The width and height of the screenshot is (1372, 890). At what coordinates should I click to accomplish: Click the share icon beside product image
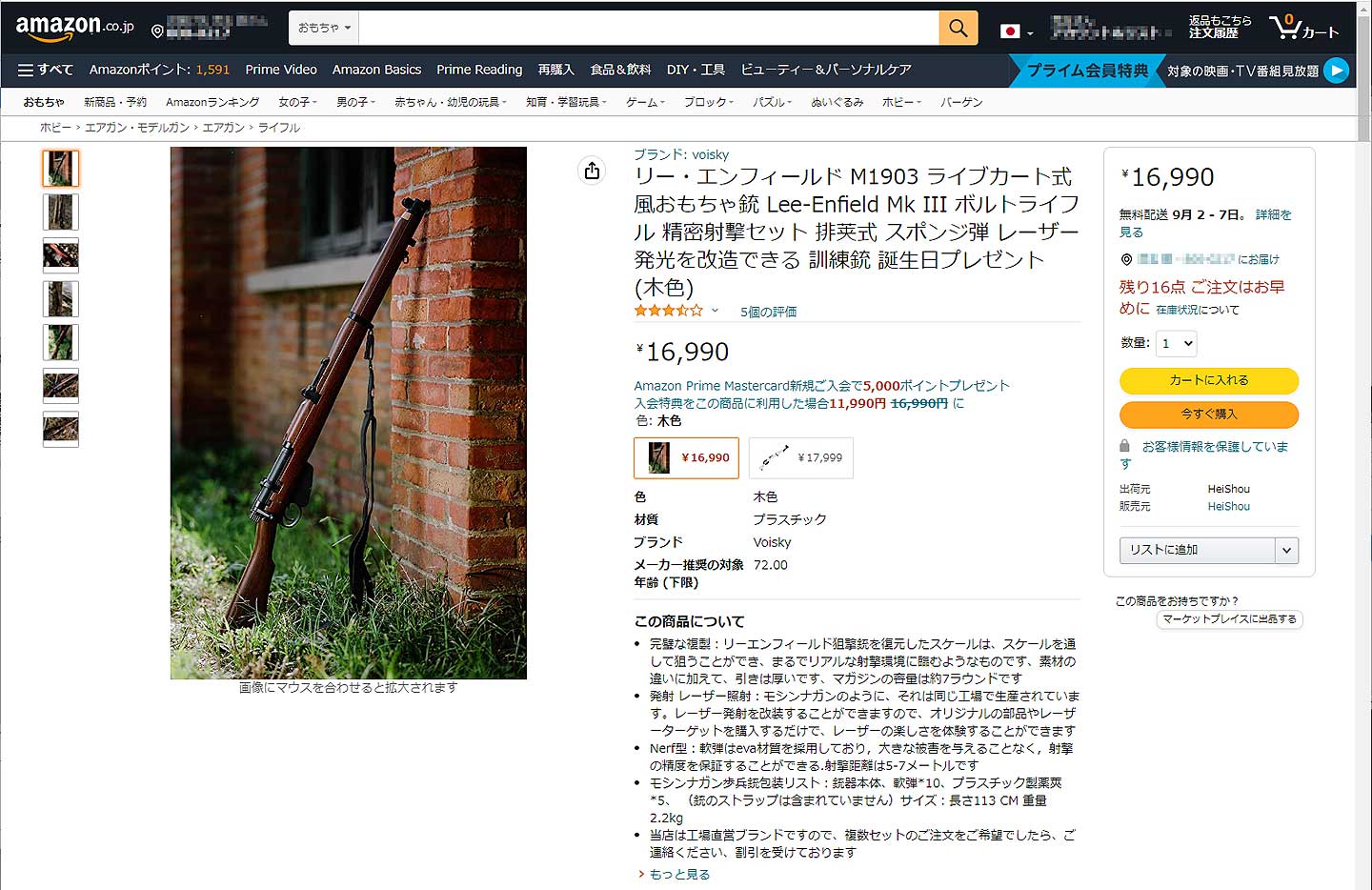click(593, 171)
